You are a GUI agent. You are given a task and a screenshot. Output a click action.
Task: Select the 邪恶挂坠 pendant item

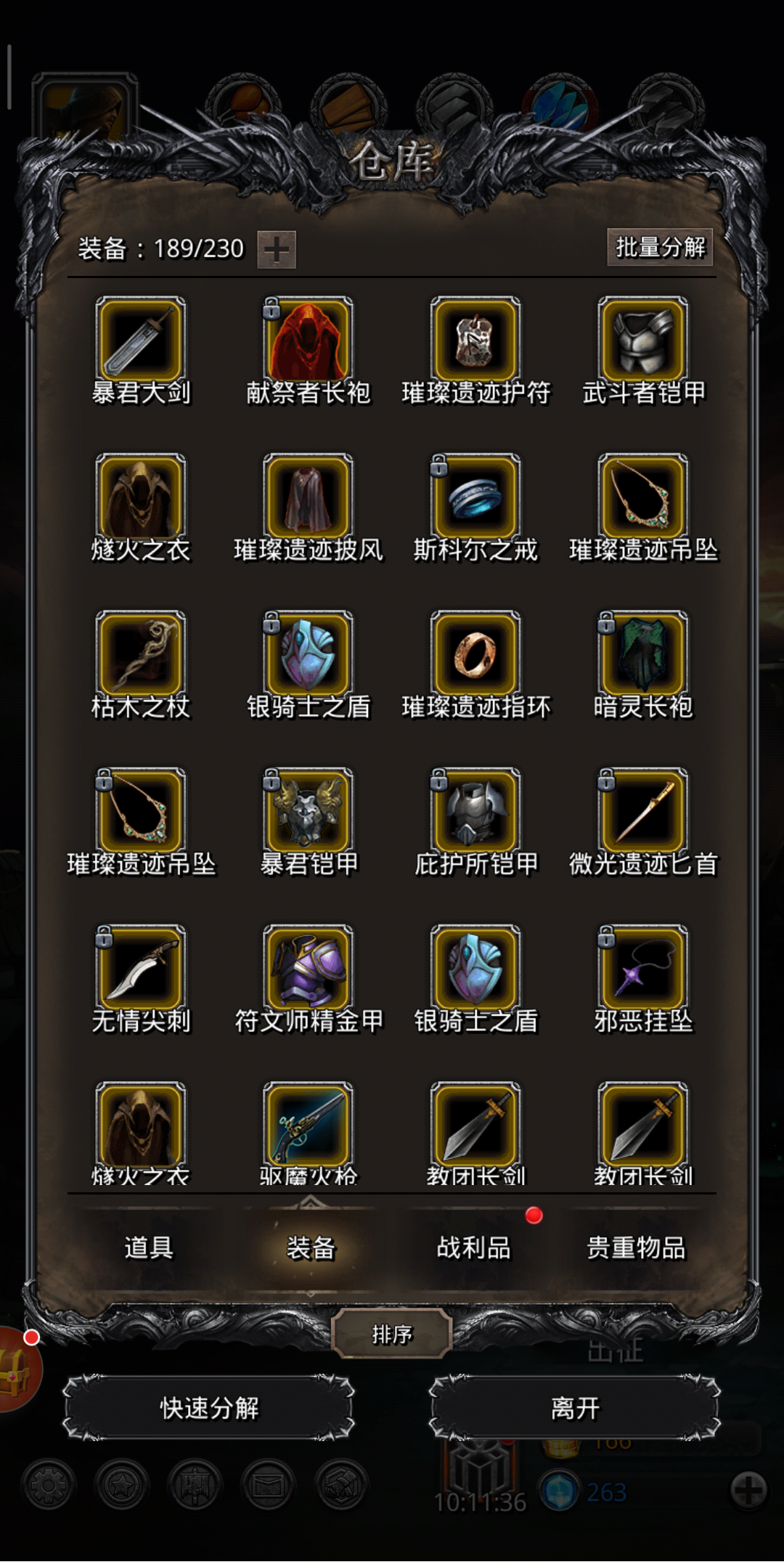tap(643, 969)
